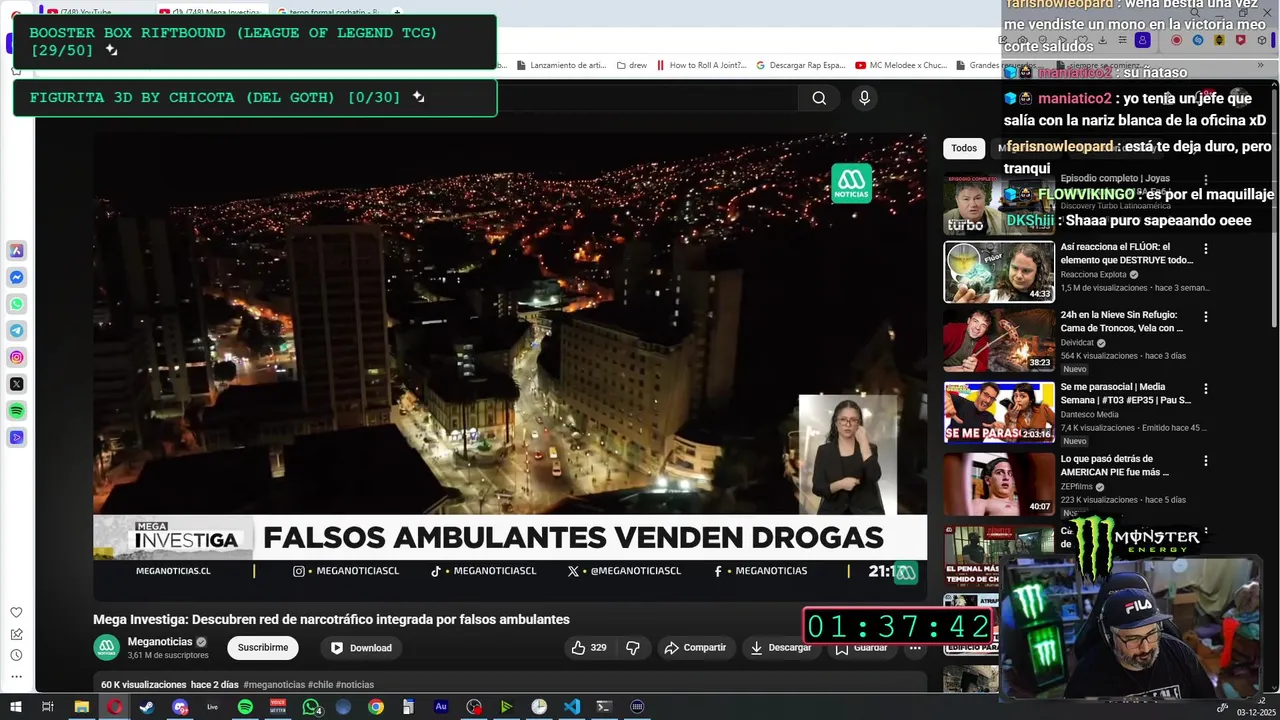Open X (Twitter) in the Opera sidebar
The image size is (1280, 720).
pyautogui.click(x=17, y=384)
